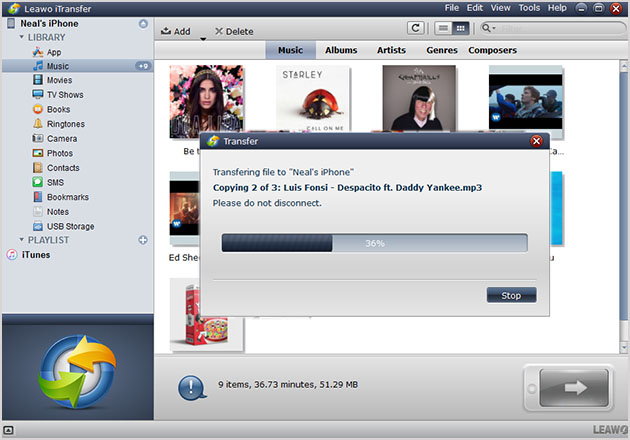
Task: Click the large sync logo icon
Action: click(x=78, y=372)
